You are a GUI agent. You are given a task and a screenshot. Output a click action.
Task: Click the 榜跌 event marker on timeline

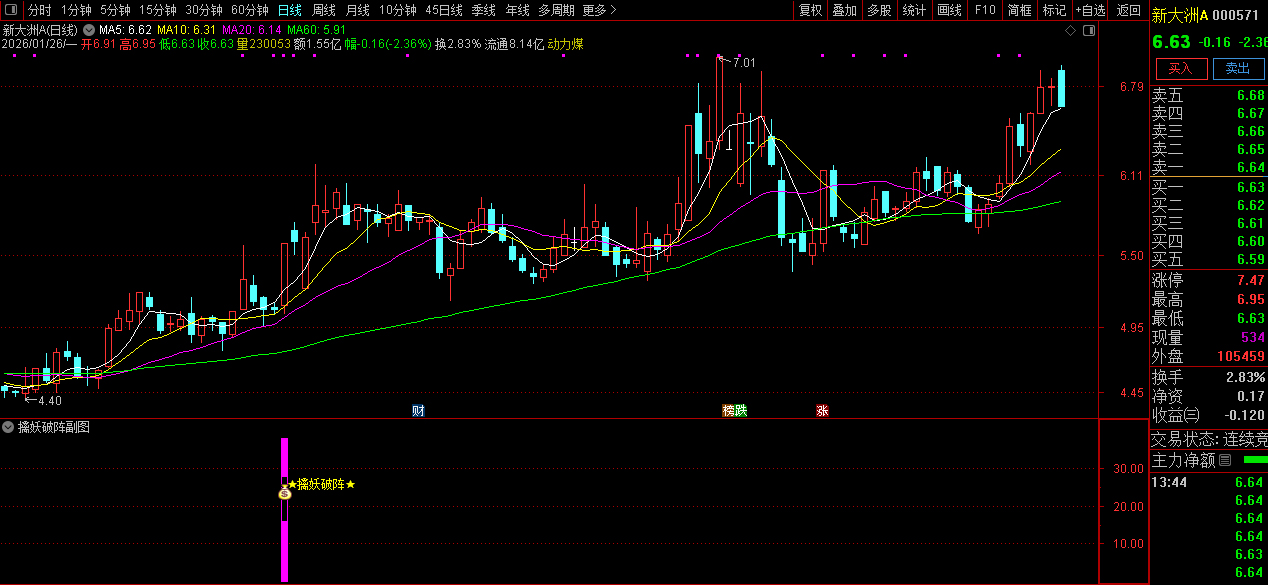pyautogui.click(x=735, y=410)
